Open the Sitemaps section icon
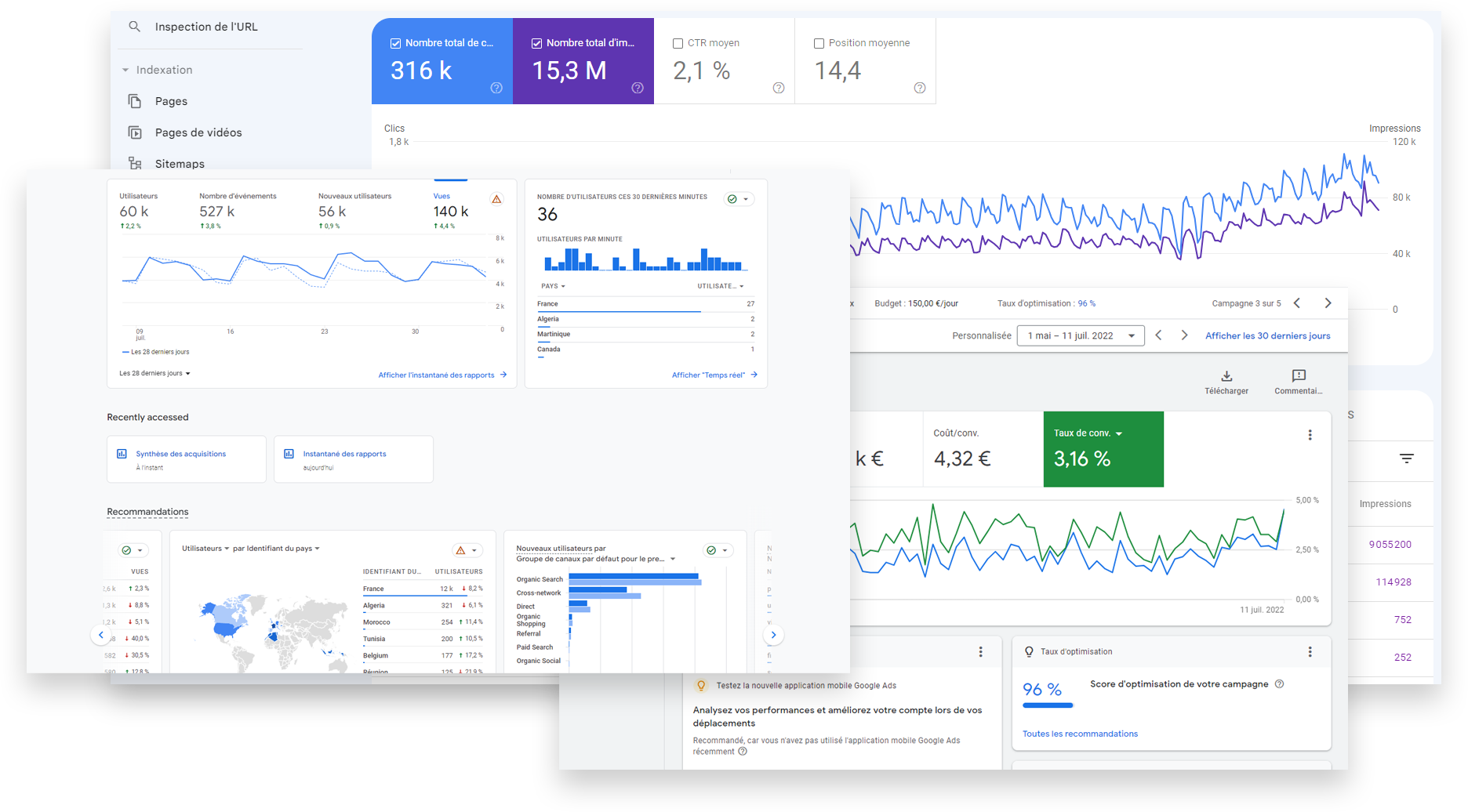The width and height of the screenshot is (1468, 812). tap(135, 163)
